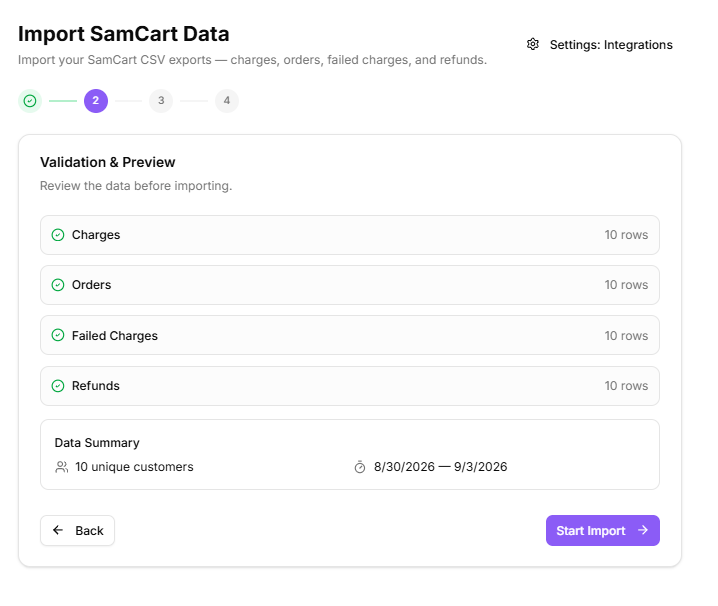Go back with the Back button
718x606 pixels.
77,530
